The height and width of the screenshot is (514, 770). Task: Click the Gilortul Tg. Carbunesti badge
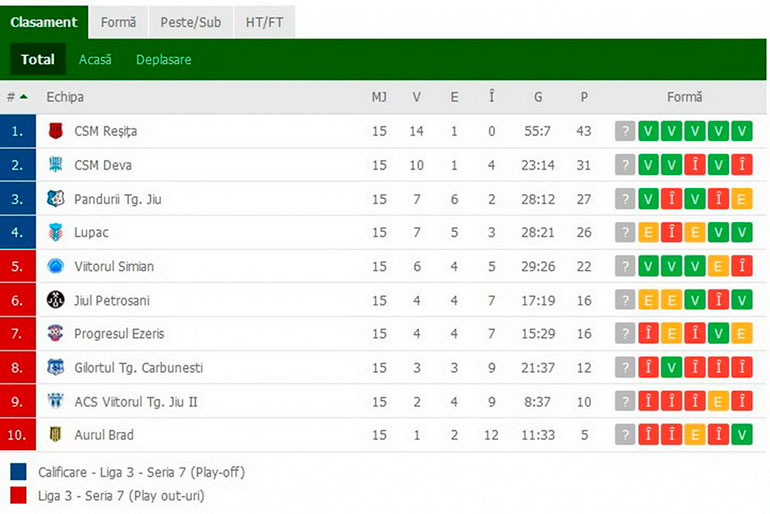click(55, 367)
